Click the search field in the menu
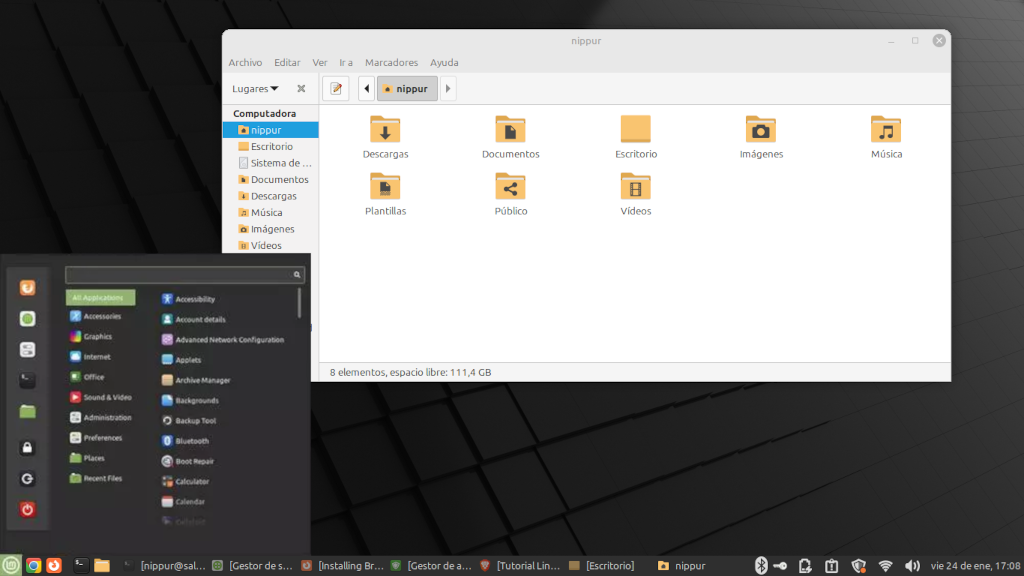This screenshot has width=1024, height=576. tap(184, 273)
